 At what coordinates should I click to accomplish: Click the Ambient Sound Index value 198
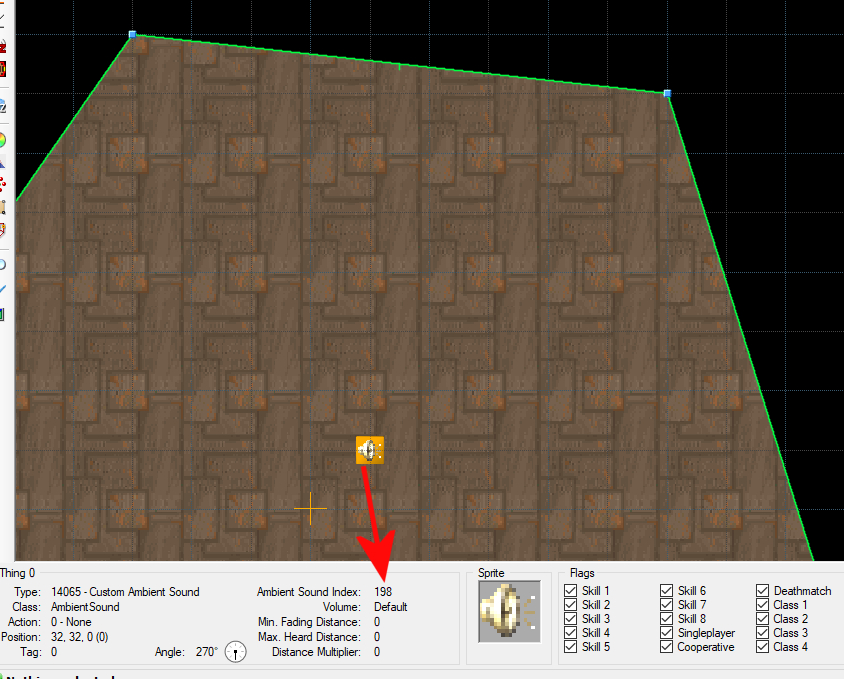coord(384,590)
